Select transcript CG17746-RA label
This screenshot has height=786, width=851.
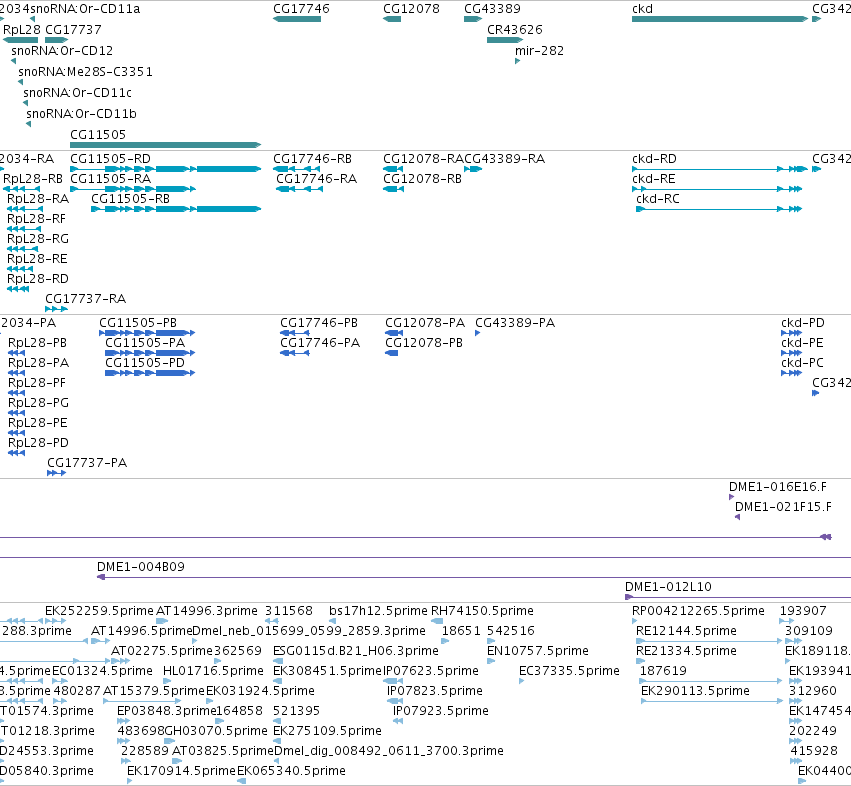[x=316, y=179]
